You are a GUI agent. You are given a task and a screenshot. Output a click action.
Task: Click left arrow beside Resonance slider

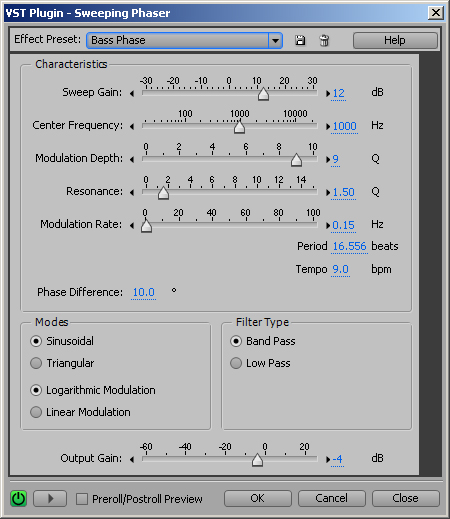(x=132, y=193)
